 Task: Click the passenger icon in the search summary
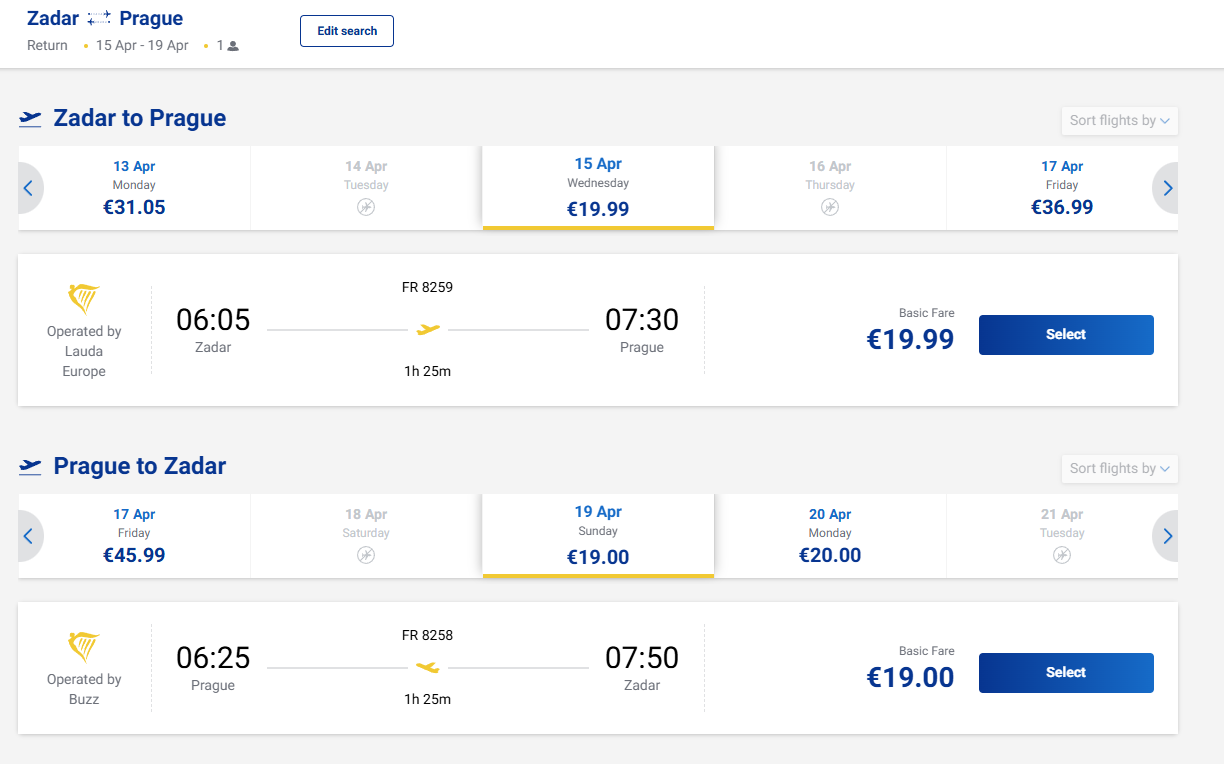point(233,46)
